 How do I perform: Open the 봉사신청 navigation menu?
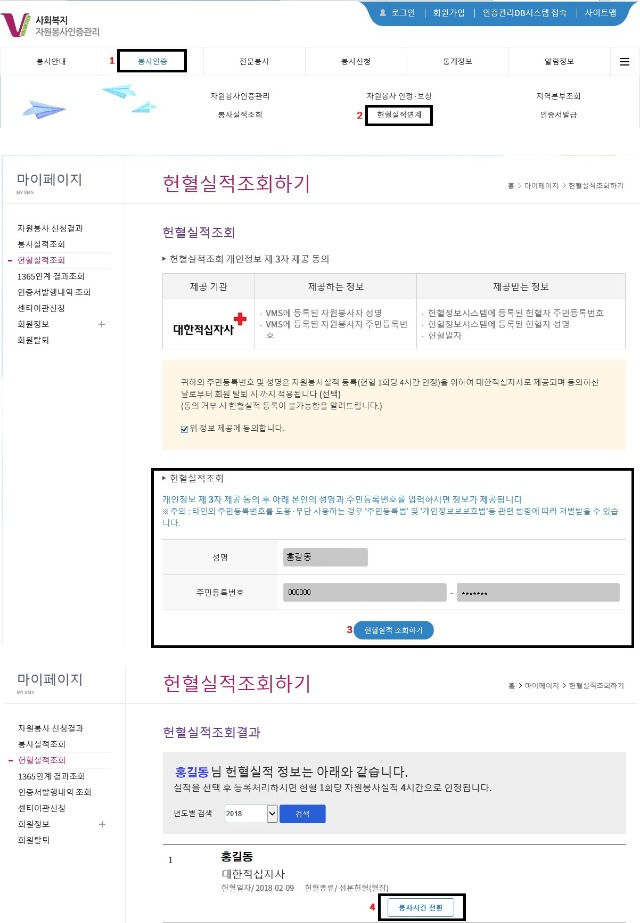point(356,61)
